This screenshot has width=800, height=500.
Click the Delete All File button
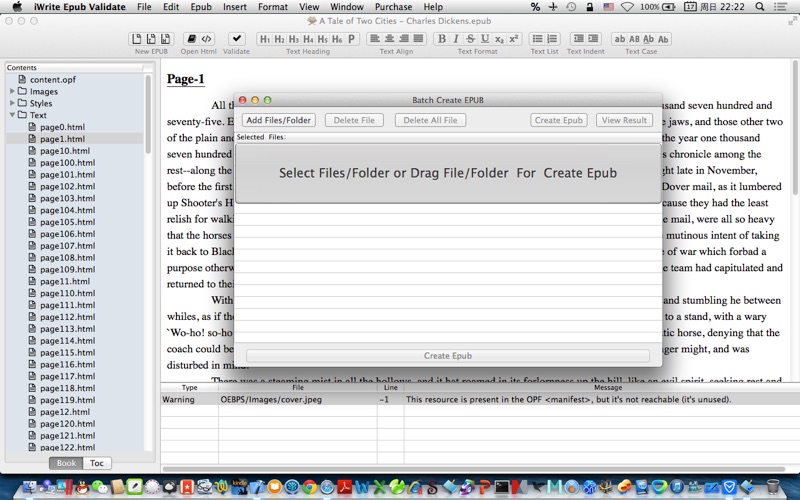pos(430,120)
